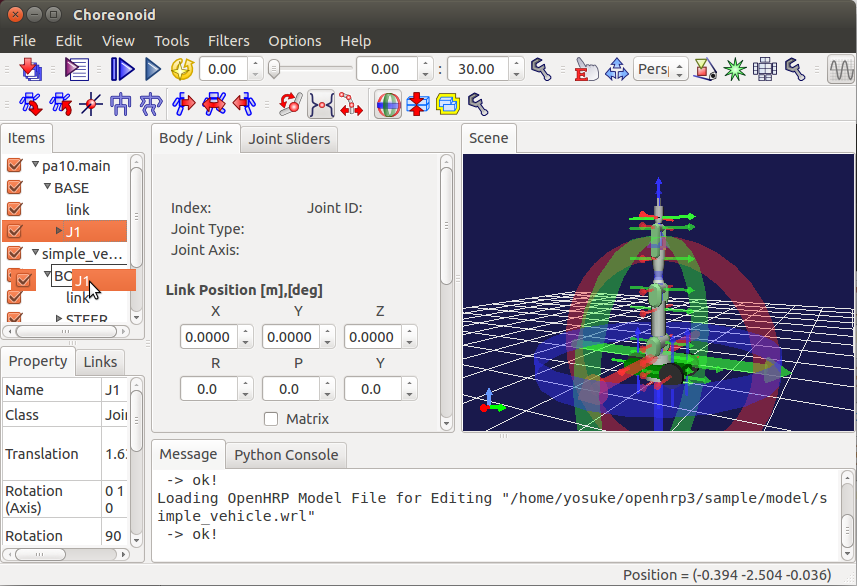The width and height of the screenshot is (857, 586).
Task: Click the script run icon with purple arrow
Action: [77, 69]
